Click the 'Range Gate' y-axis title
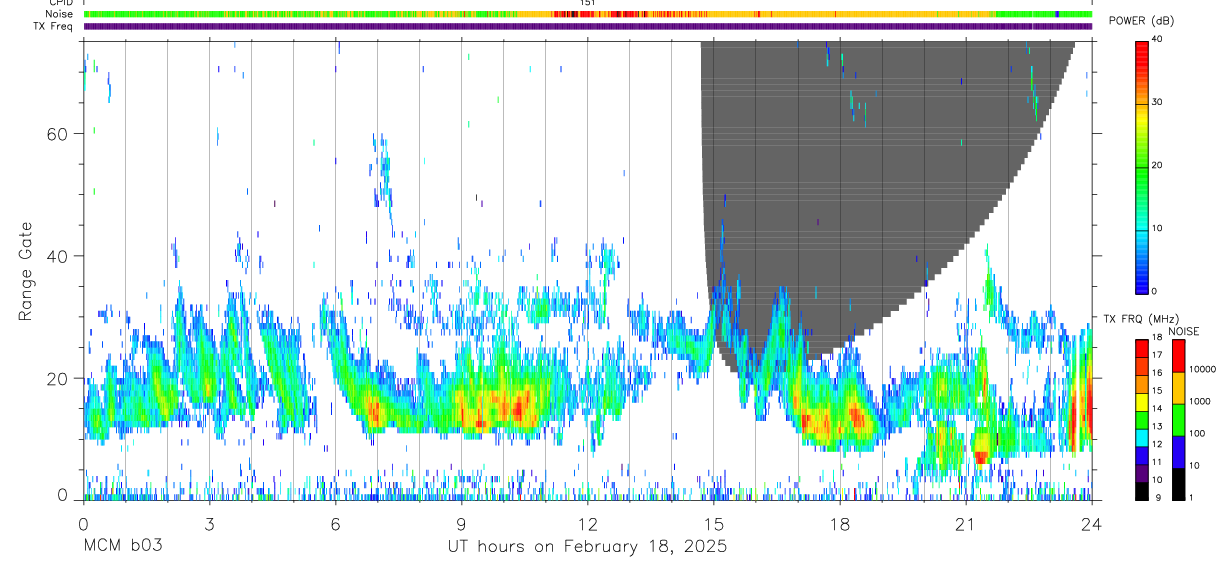 pos(27,273)
